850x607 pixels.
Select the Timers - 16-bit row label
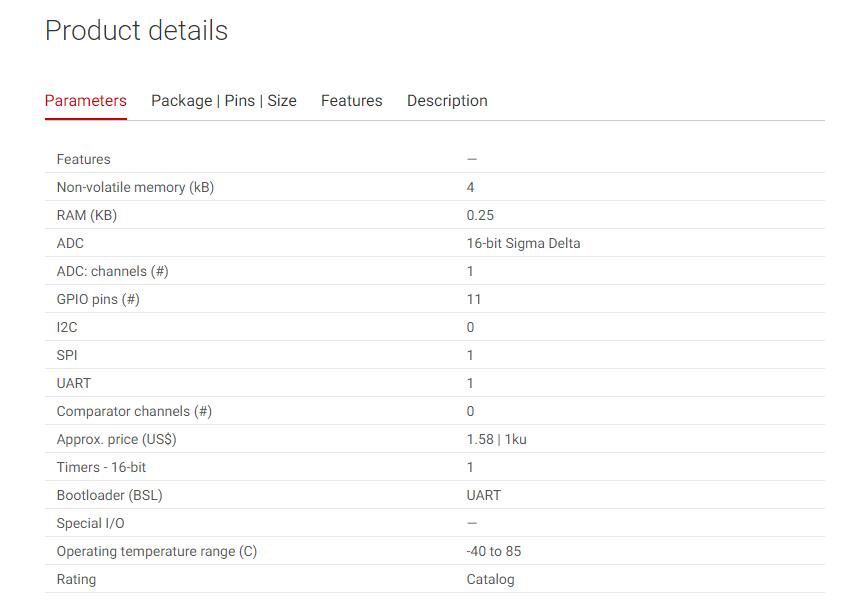click(x=101, y=468)
